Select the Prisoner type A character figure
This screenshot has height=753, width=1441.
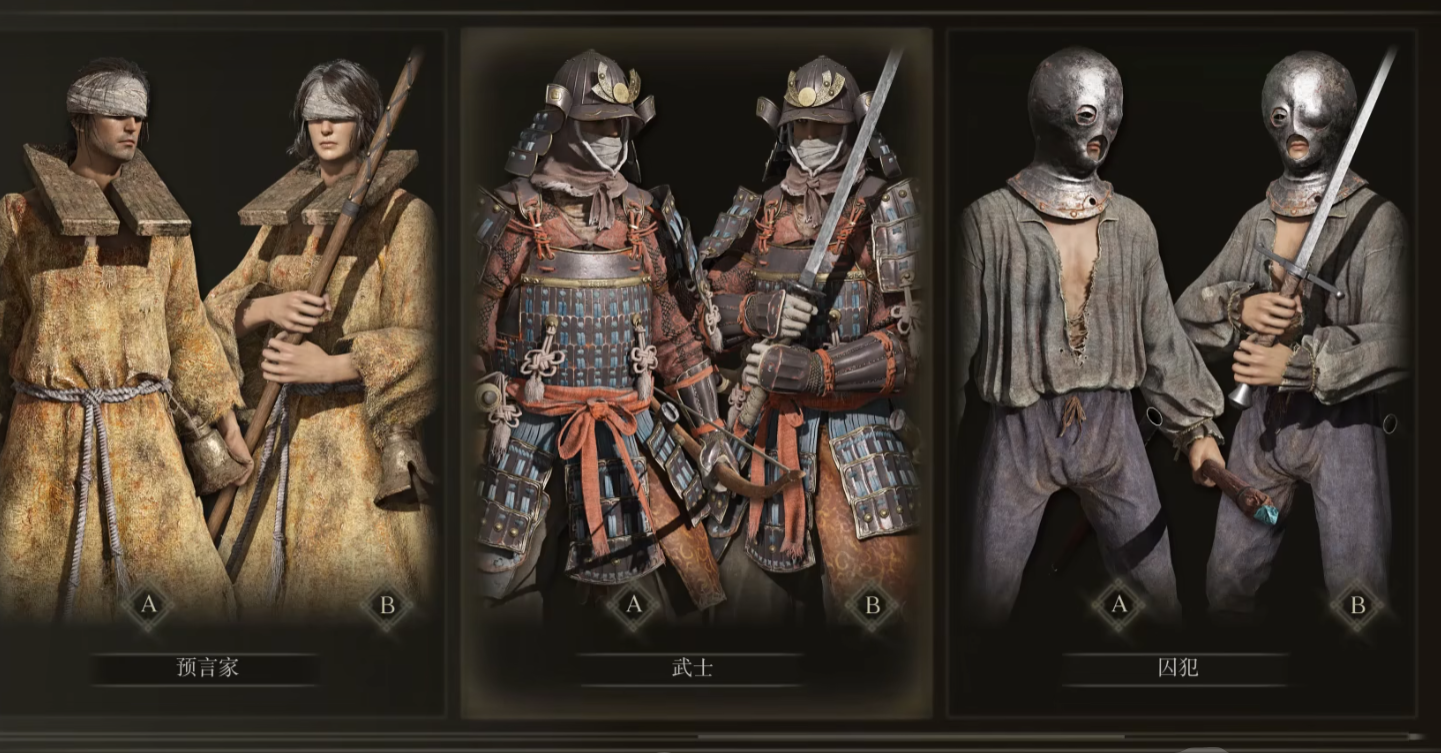[1075, 330]
